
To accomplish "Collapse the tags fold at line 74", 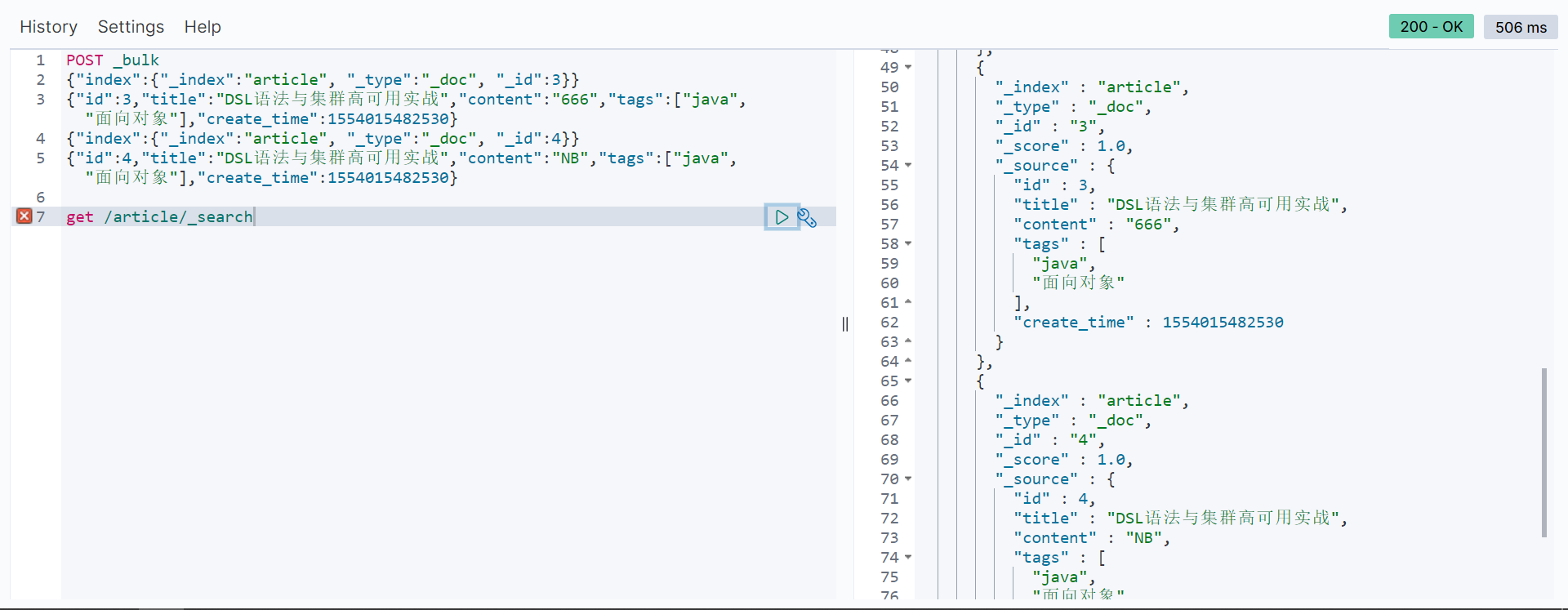I will (908, 558).
